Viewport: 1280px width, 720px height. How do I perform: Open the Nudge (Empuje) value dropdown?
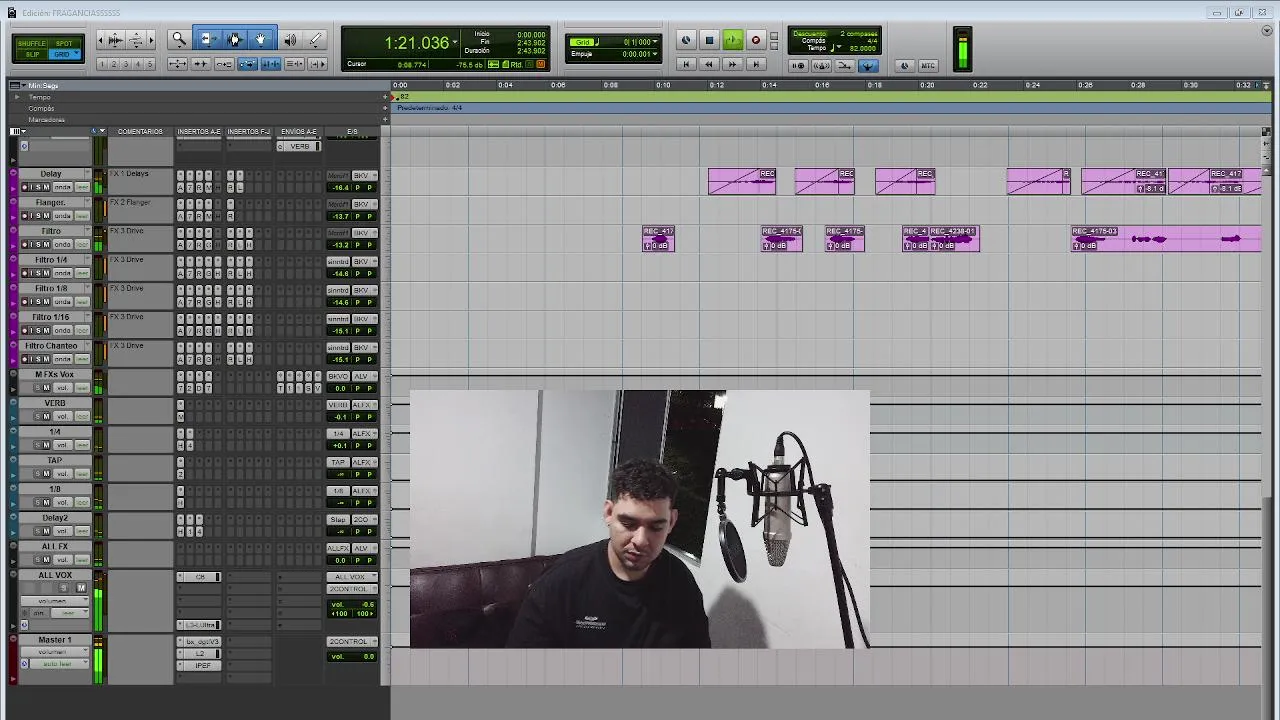click(x=655, y=54)
